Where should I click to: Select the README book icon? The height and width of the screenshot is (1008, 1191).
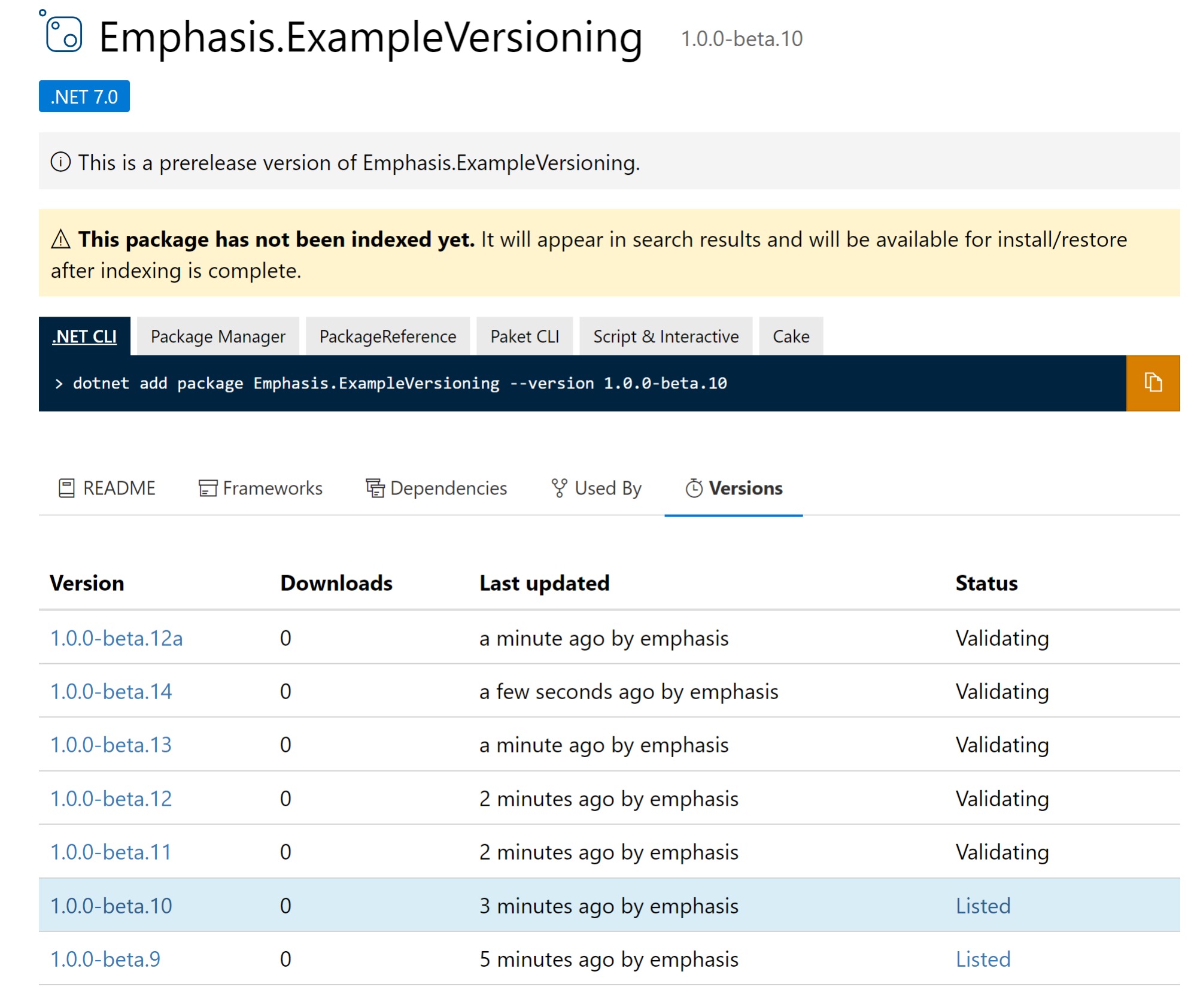coord(67,488)
